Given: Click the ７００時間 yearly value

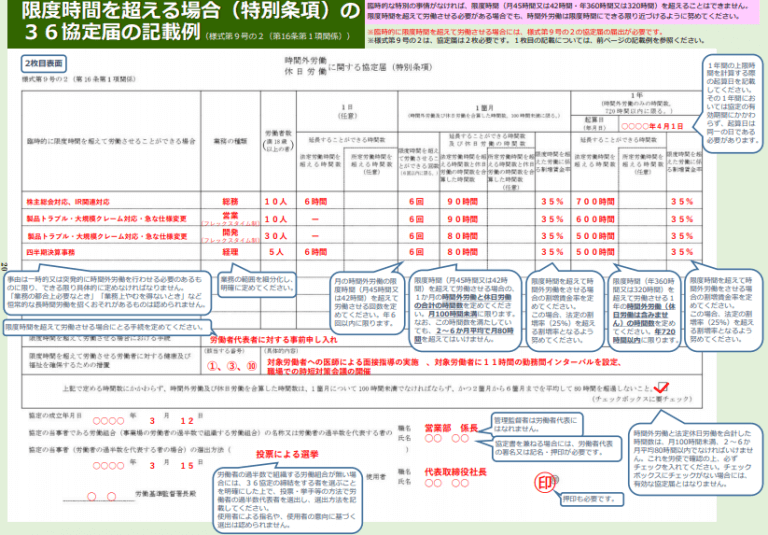Looking at the screenshot, I should 595,201.
